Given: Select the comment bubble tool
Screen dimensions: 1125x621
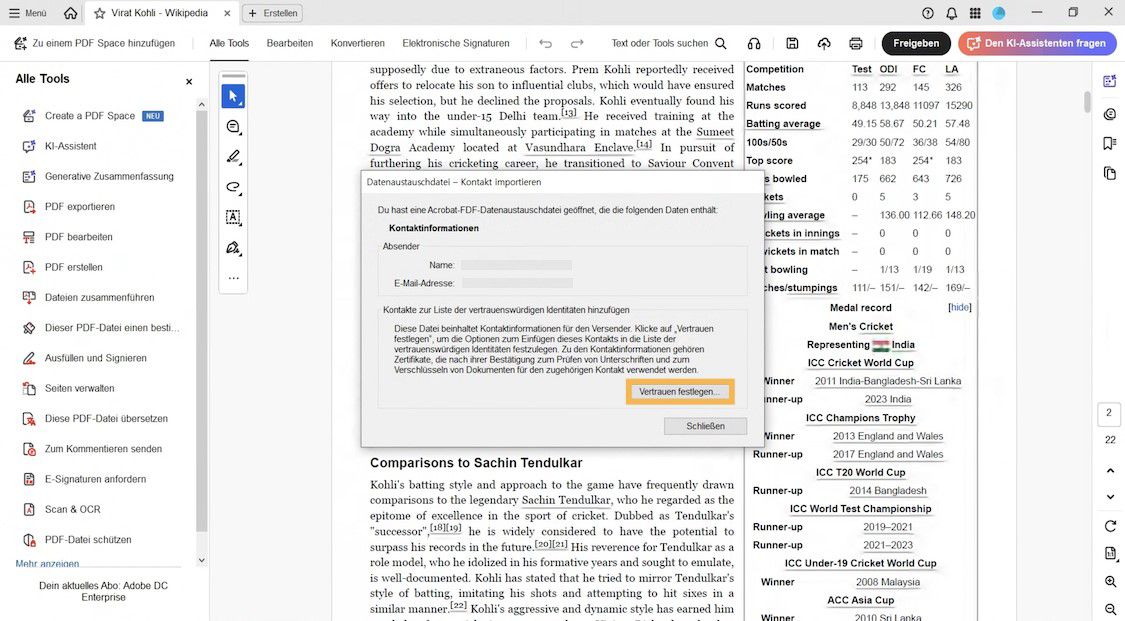Looking at the screenshot, I should tap(233, 127).
